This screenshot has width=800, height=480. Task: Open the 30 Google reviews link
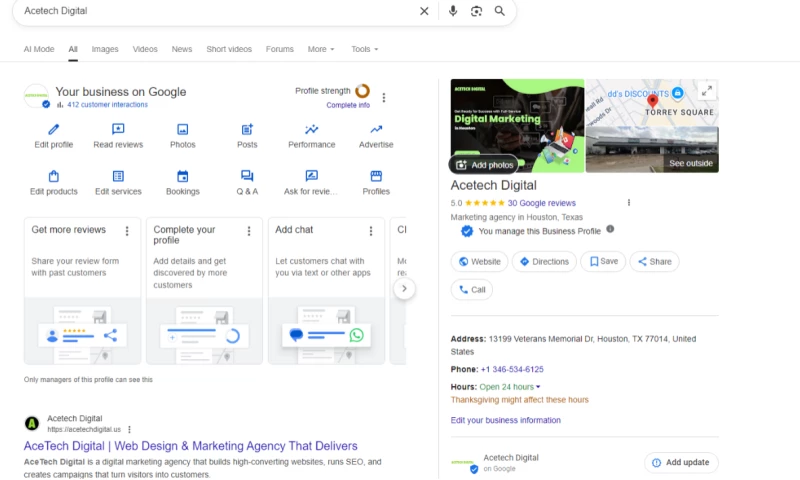pyautogui.click(x=541, y=203)
